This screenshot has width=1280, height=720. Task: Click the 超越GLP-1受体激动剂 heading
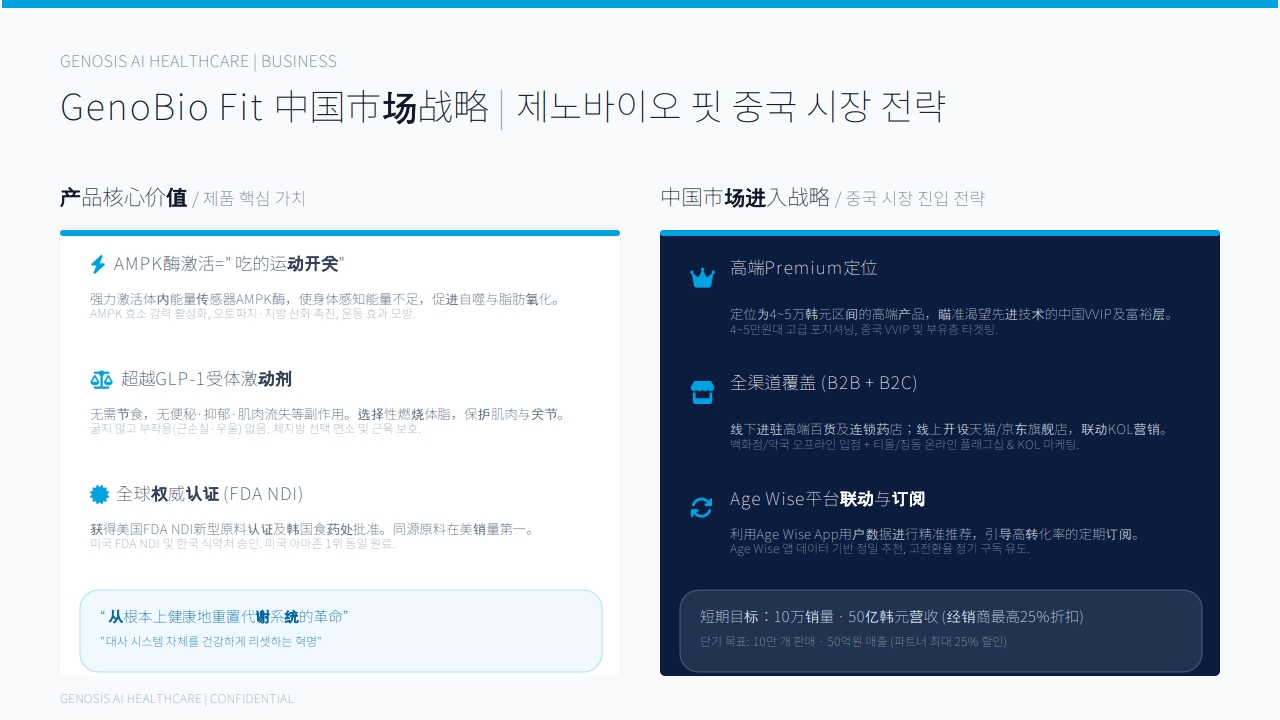click(x=206, y=379)
